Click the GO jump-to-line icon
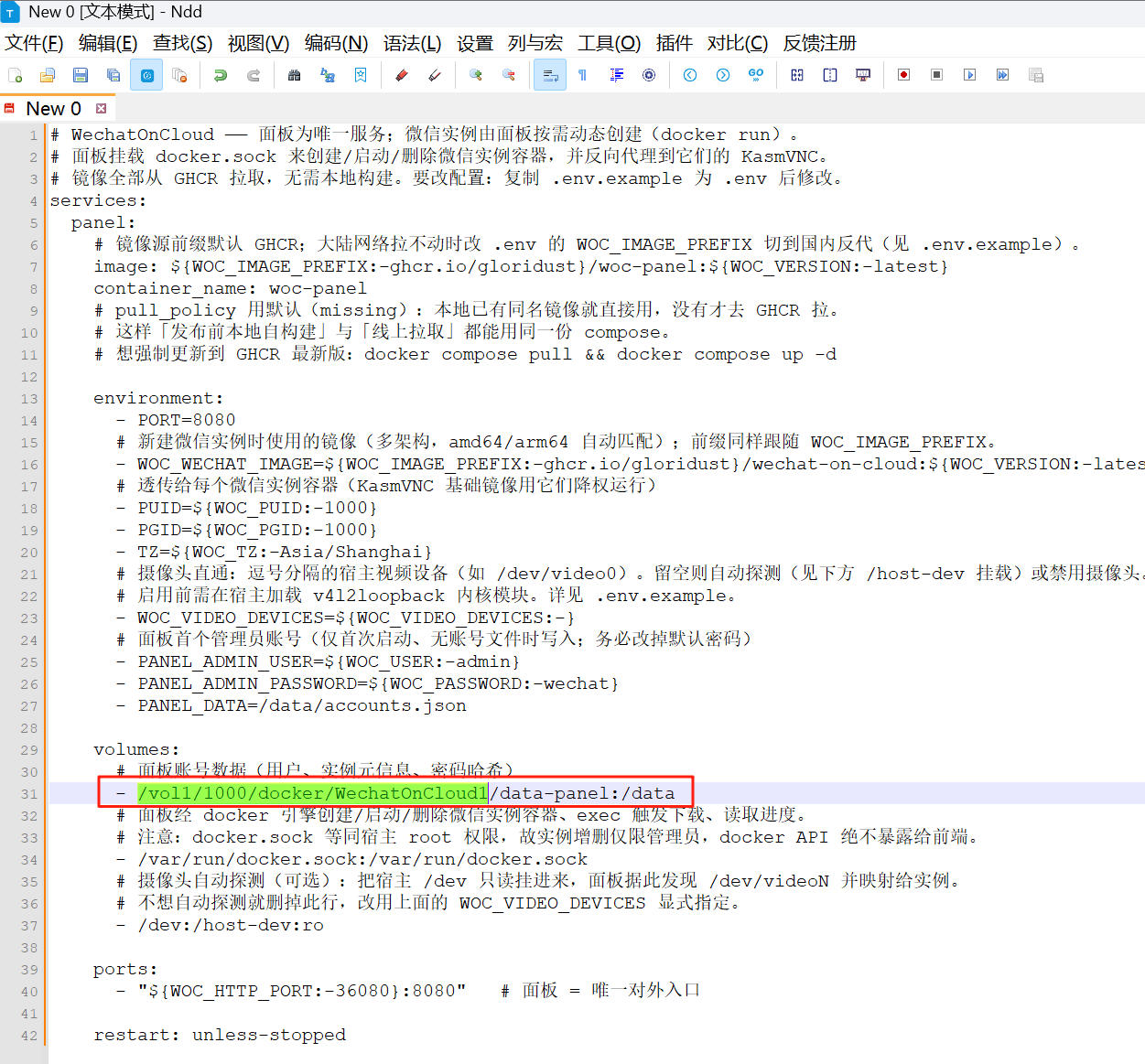This screenshot has height=1064, width=1145. (x=756, y=75)
